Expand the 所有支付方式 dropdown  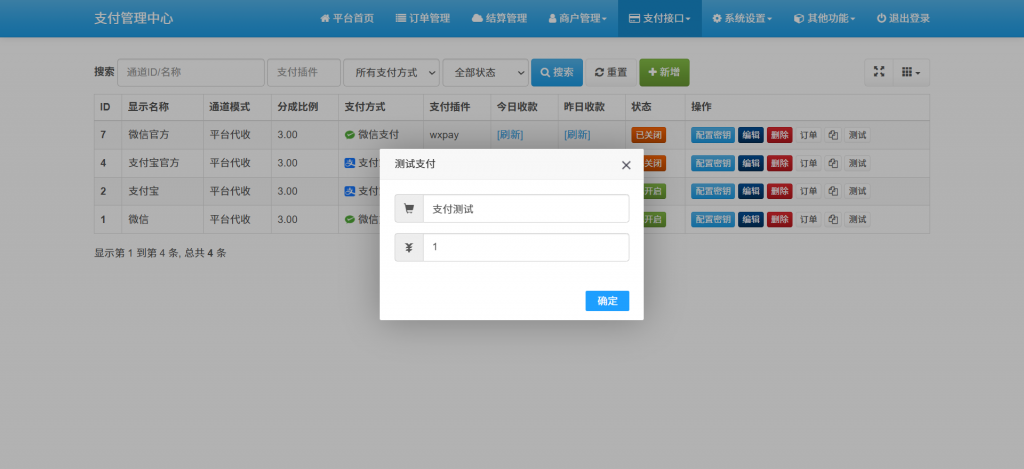point(391,72)
